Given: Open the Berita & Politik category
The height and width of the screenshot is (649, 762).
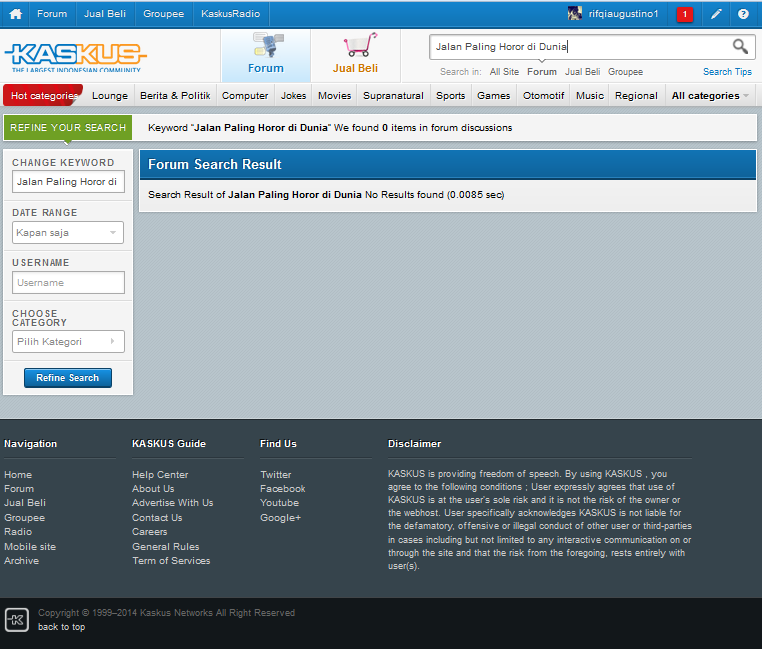Looking at the screenshot, I should [175, 96].
